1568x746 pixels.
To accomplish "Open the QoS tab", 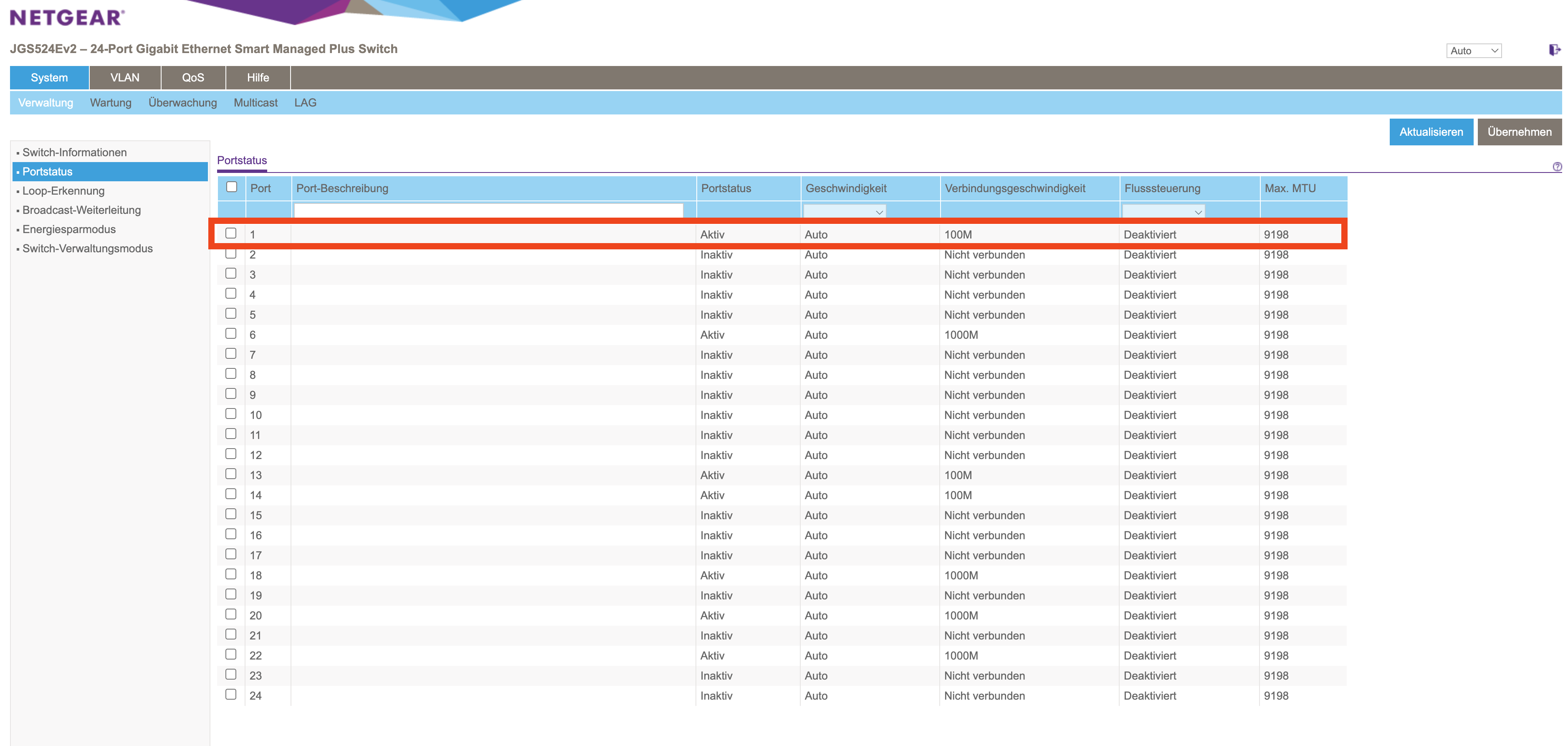I will pyautogui.click(x=193, y=77).
